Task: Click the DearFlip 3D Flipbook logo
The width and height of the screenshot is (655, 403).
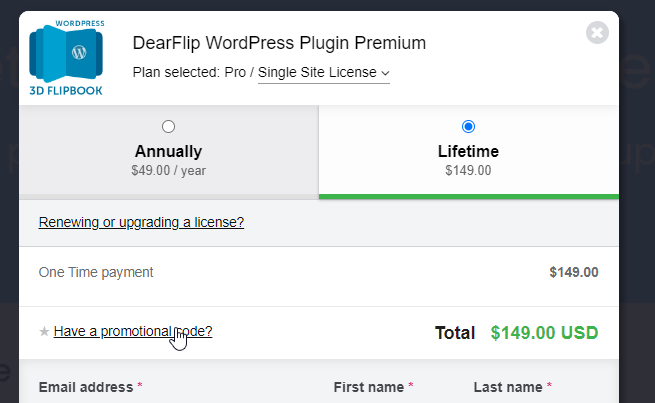Action: [66, 57]
